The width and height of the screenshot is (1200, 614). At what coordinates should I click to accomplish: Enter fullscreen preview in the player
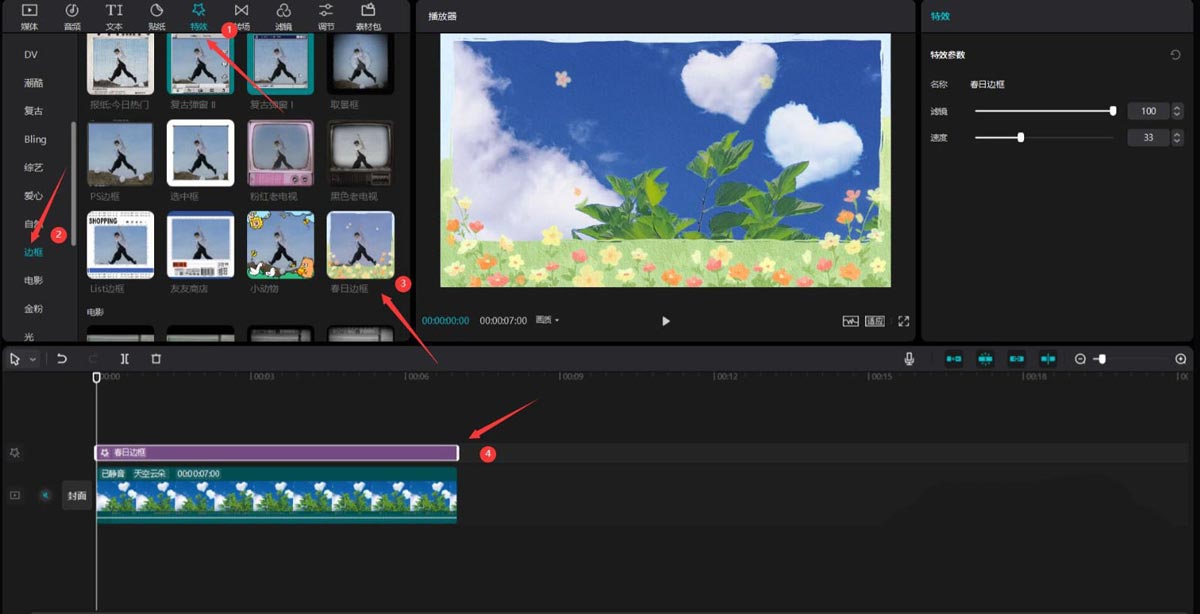pos(904,321)
